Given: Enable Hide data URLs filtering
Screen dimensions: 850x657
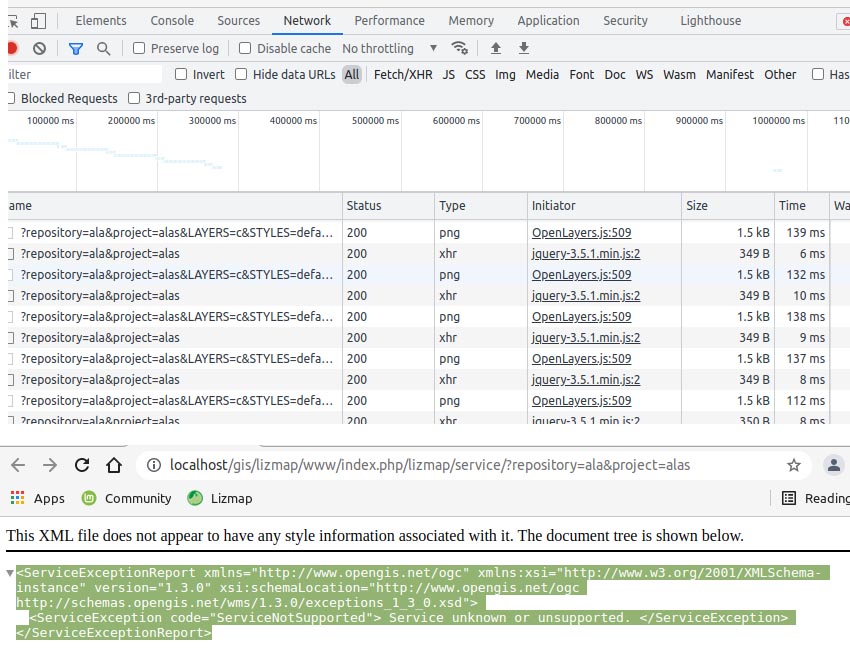Looking at the screenshot, I should tap(241, 74).
